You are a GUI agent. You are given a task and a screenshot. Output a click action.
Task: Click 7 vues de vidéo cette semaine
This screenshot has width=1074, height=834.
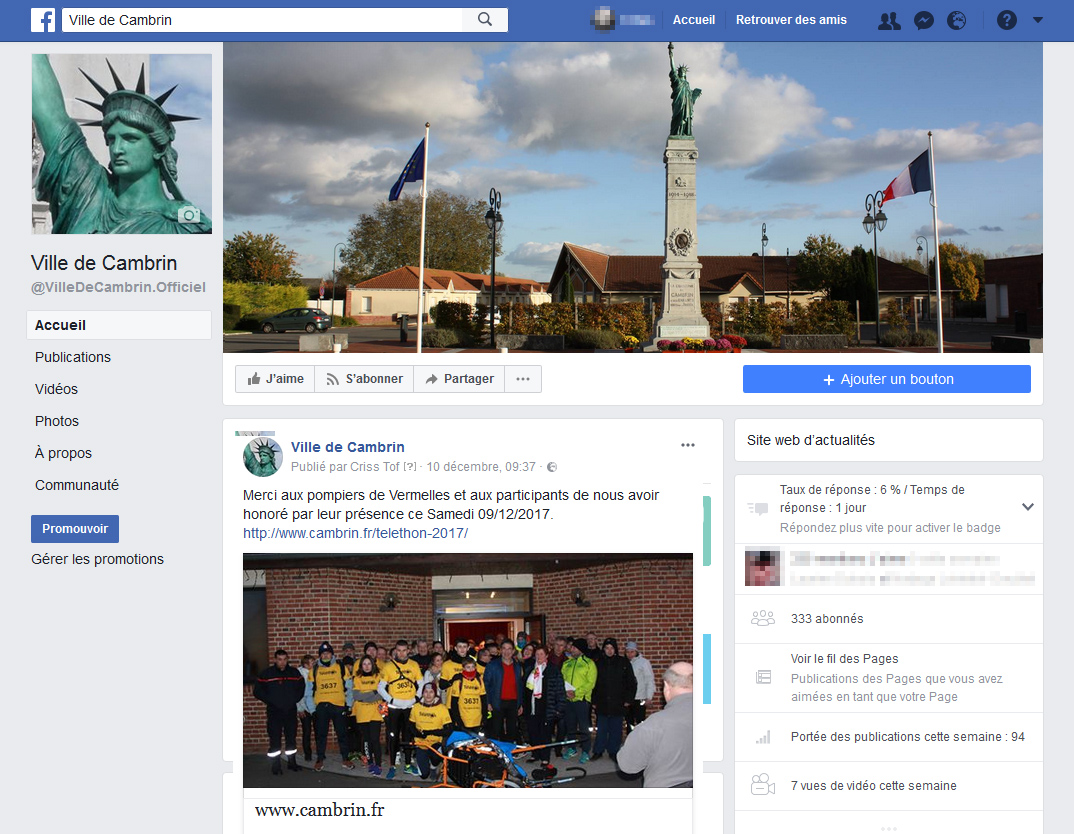point(873,786)
